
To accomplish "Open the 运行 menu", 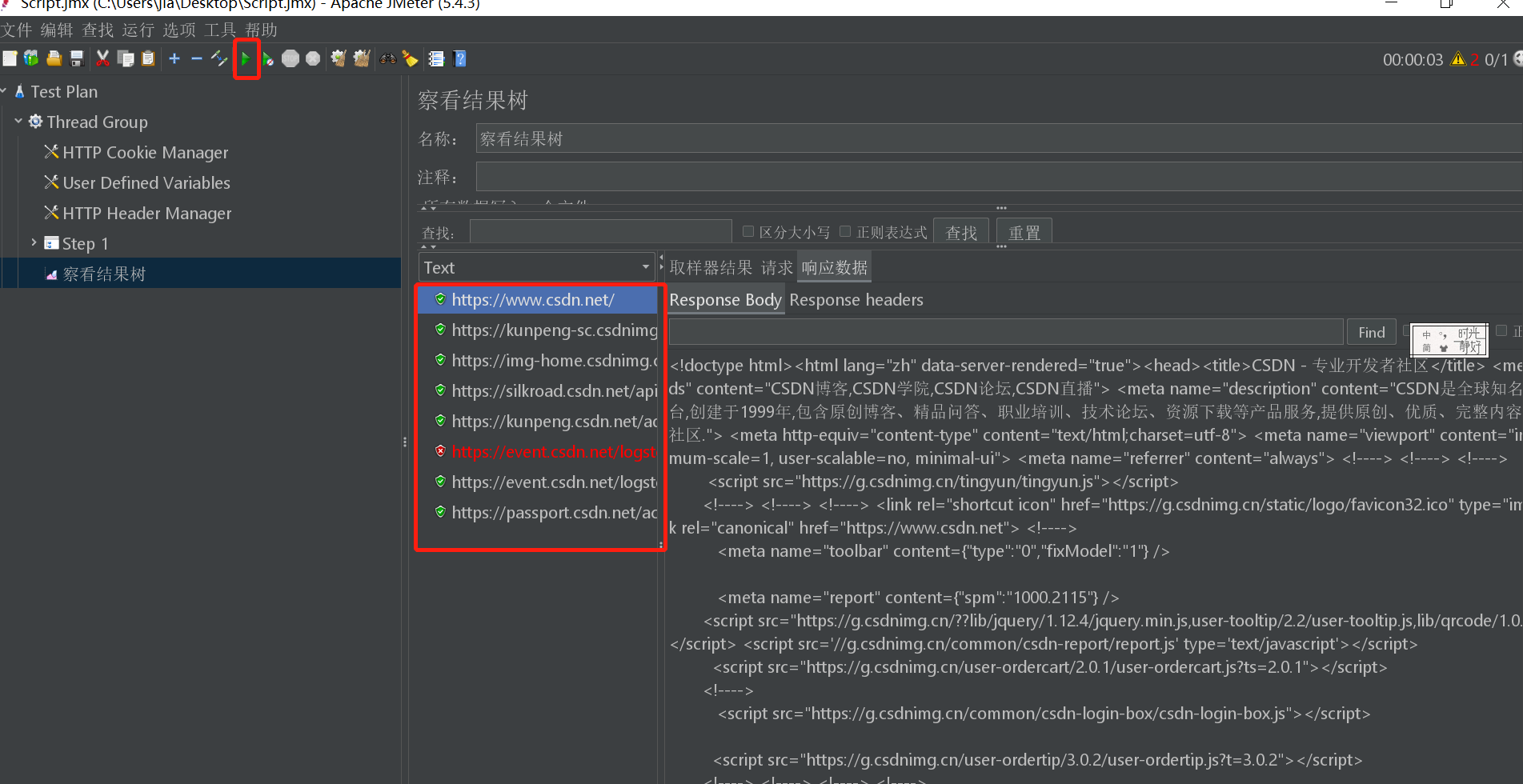I will [x=138, y=30].
